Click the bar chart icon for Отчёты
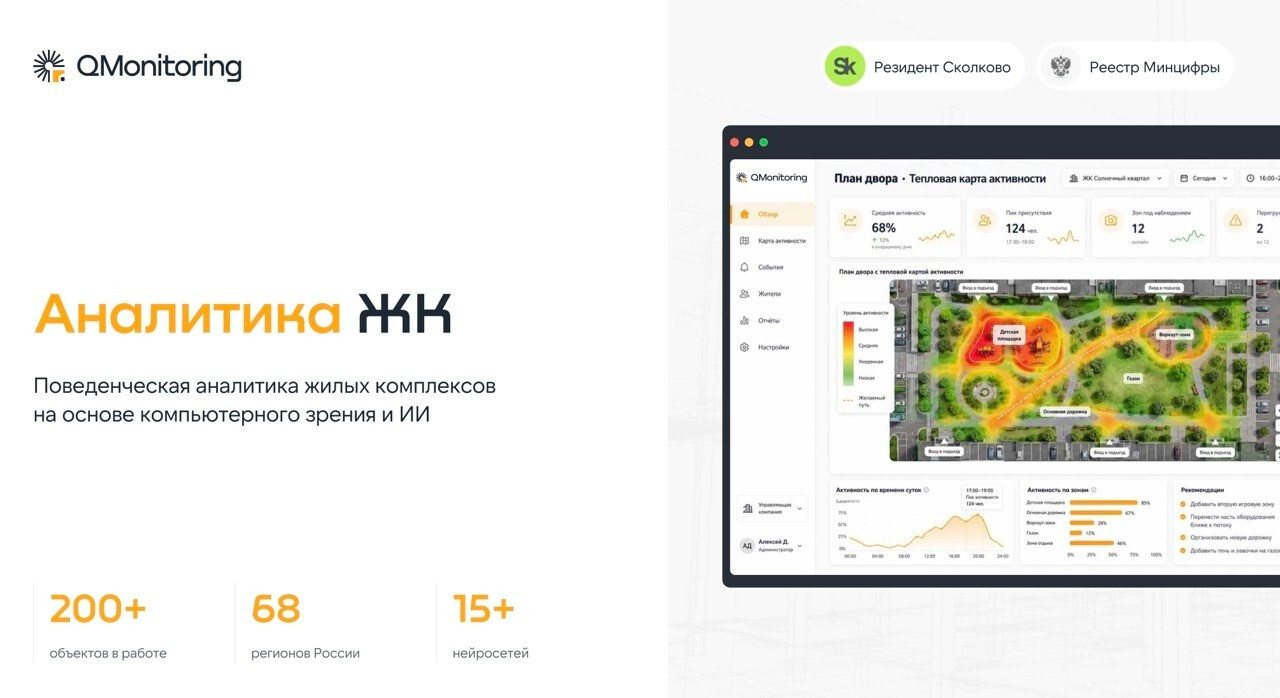The width and height of the screenshot is (1280, 698). coord(744,321)
